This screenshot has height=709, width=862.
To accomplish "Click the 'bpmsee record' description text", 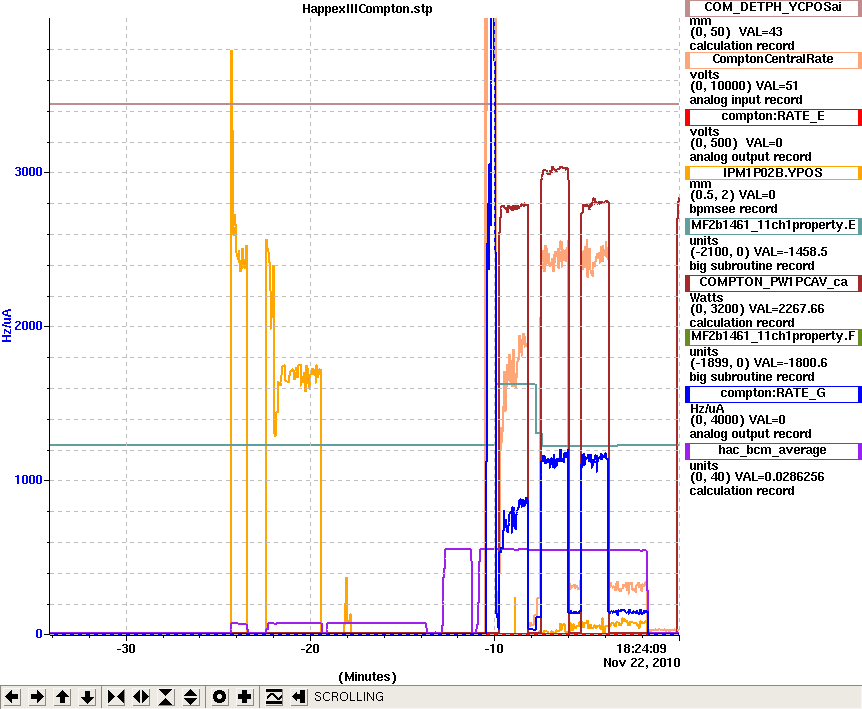I will [x=733, y=209].
